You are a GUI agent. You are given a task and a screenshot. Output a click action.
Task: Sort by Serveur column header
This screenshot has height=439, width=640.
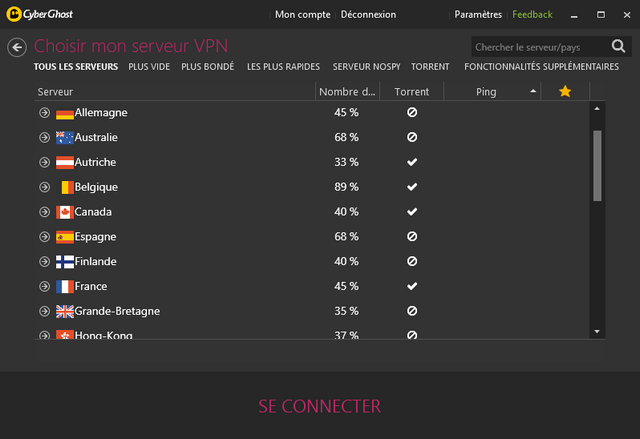pyautogui.click(x=175, y=92)
